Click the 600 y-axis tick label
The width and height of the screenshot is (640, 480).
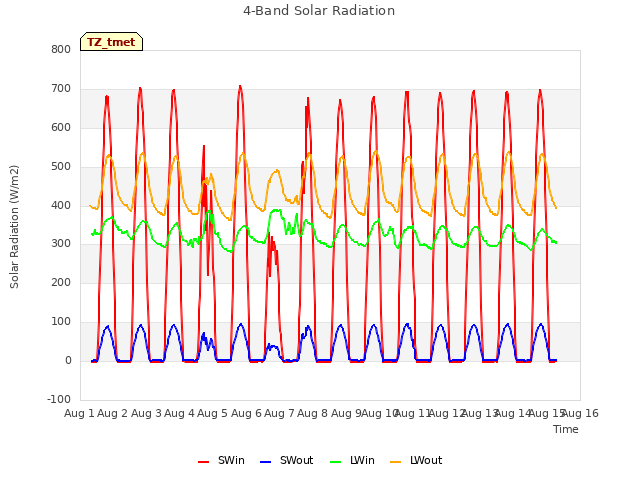point(61,127)
